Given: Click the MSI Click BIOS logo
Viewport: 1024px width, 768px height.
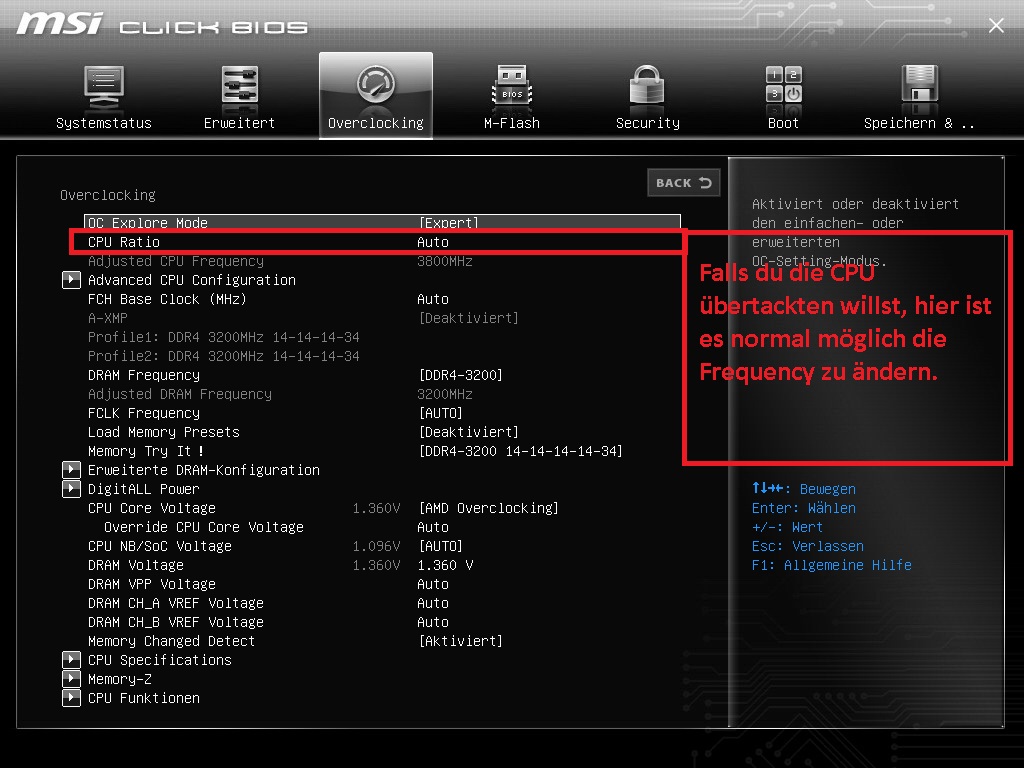Looking at the screenshot, I should coord(160,25).
